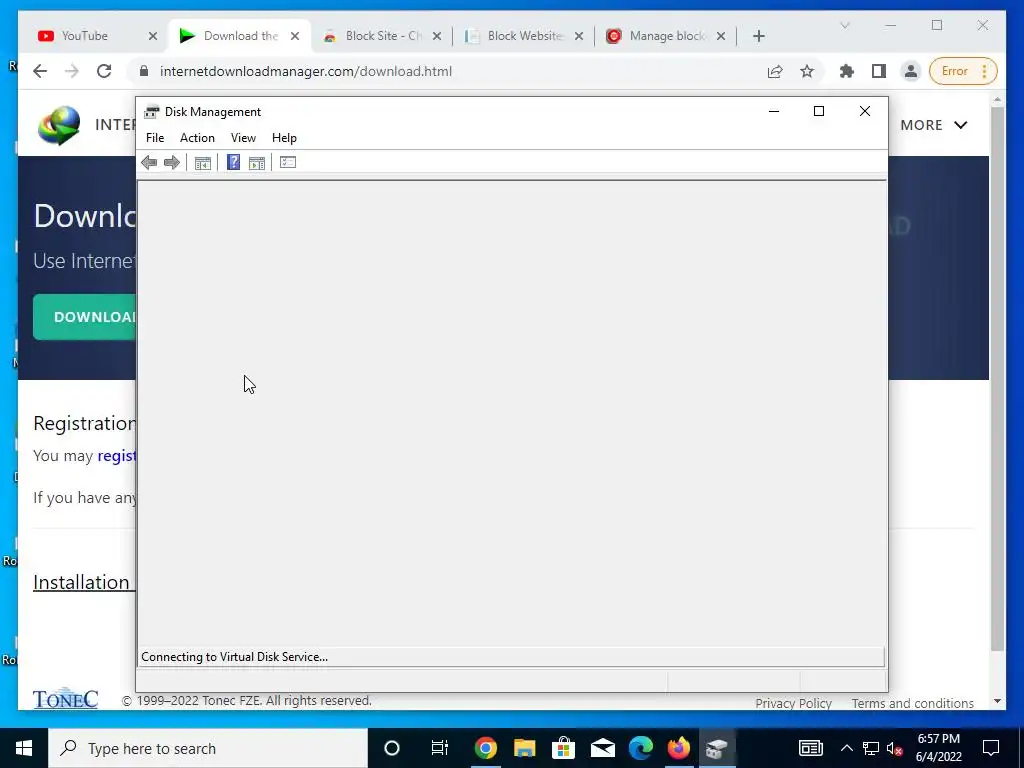Image resolution: width=1024 pixels, height=768 pixels.
Task: Close the Manage blocked tab
Action: click(x=721, y=36)
